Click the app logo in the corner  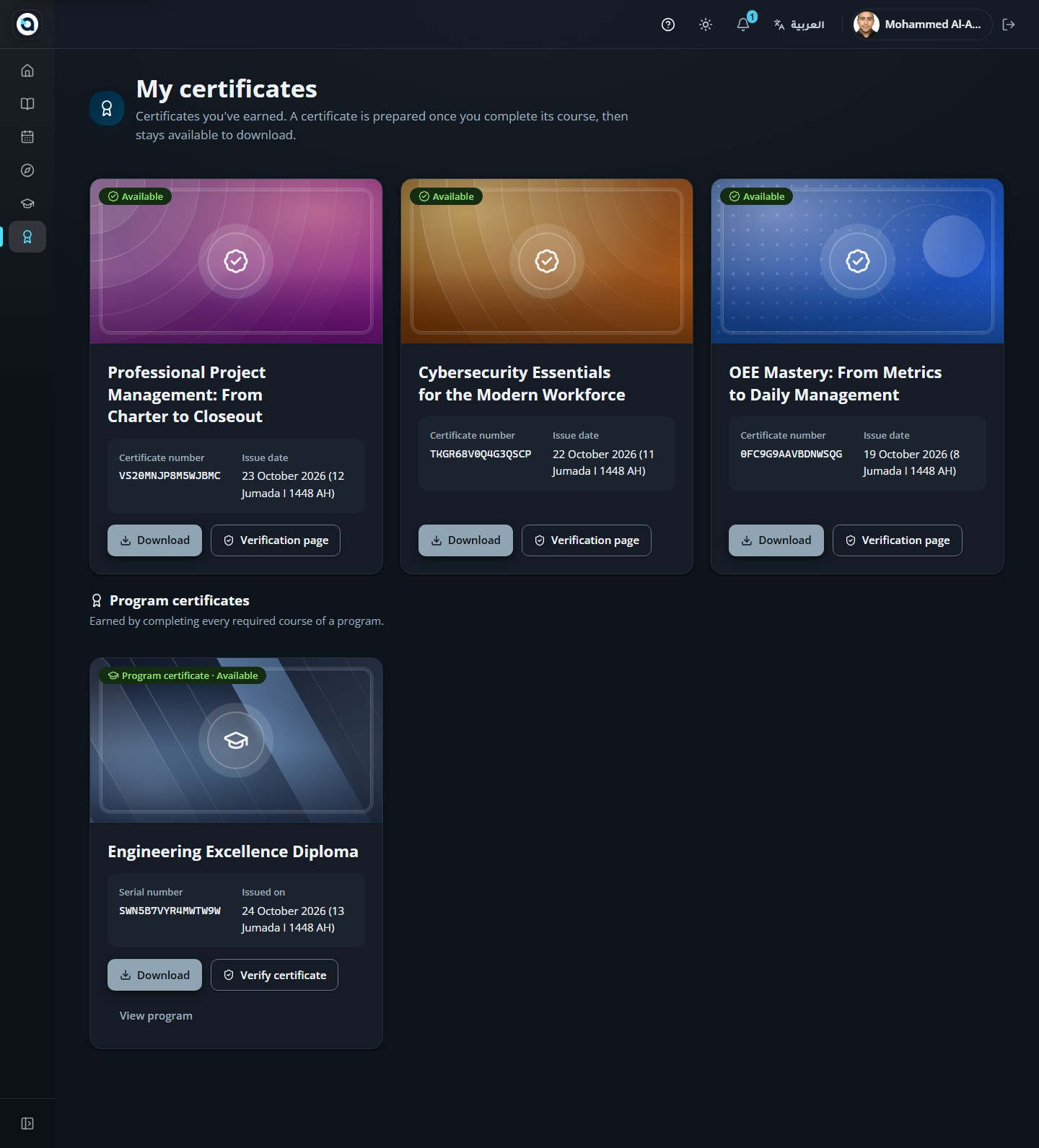[x=27, y=24]
